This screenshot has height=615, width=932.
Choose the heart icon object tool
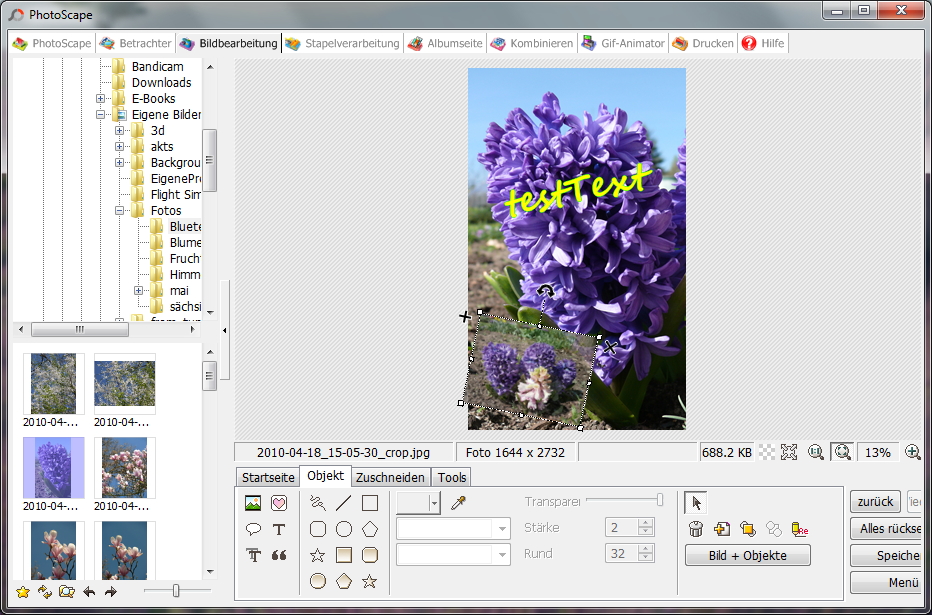279,503
